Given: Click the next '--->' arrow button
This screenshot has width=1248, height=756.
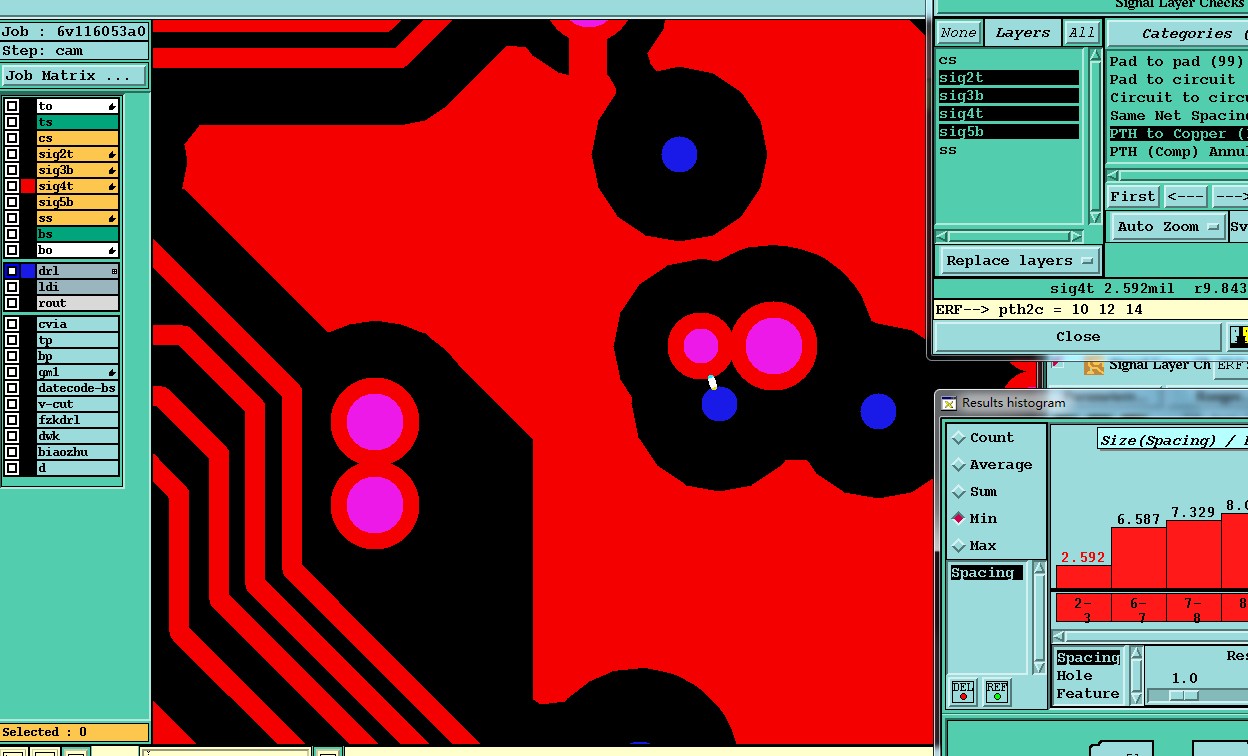Looking at the screenshot, I should 1231,196.
